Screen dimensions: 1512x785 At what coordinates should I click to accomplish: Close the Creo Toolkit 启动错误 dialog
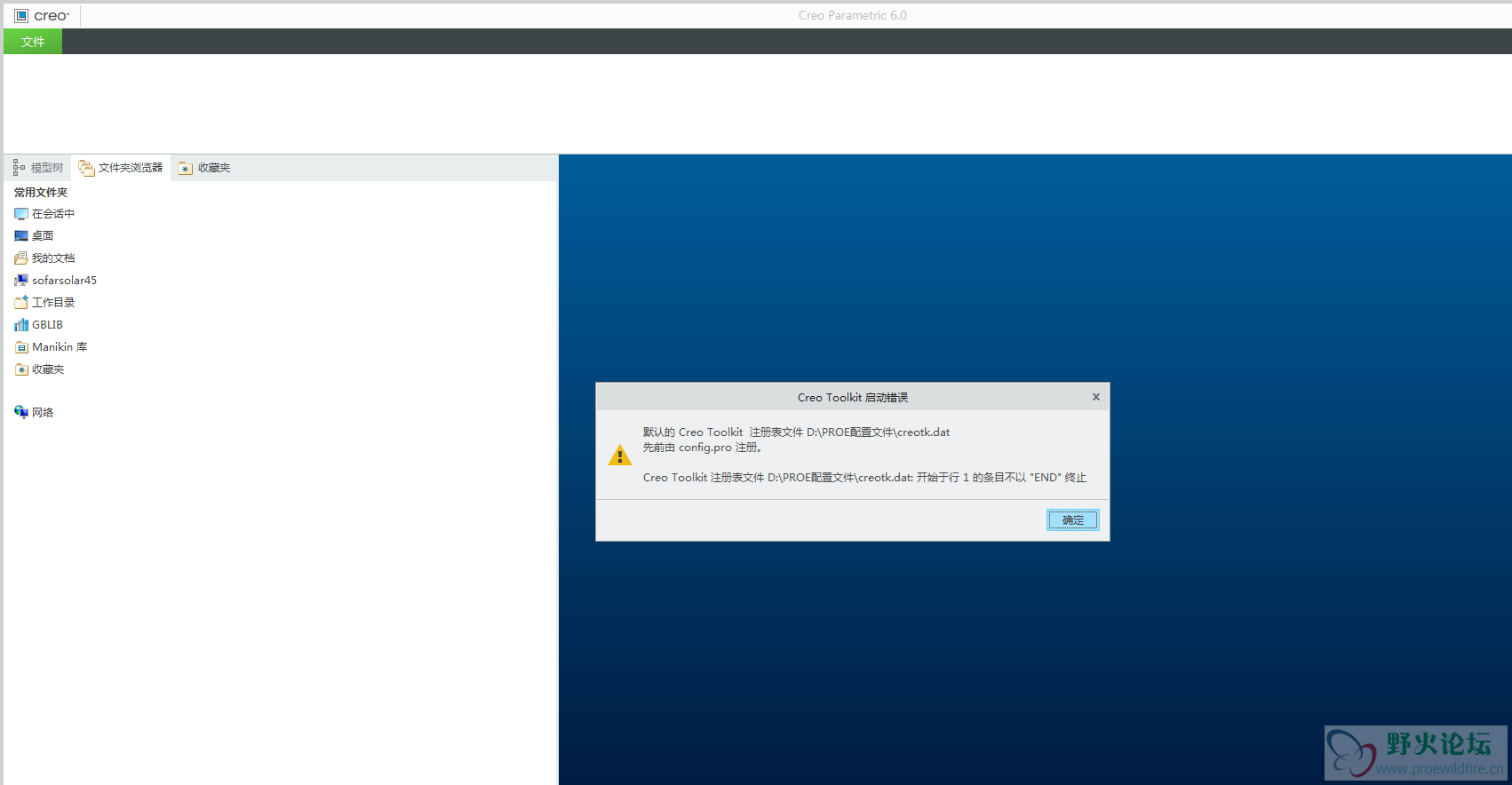coord(1096,397)
